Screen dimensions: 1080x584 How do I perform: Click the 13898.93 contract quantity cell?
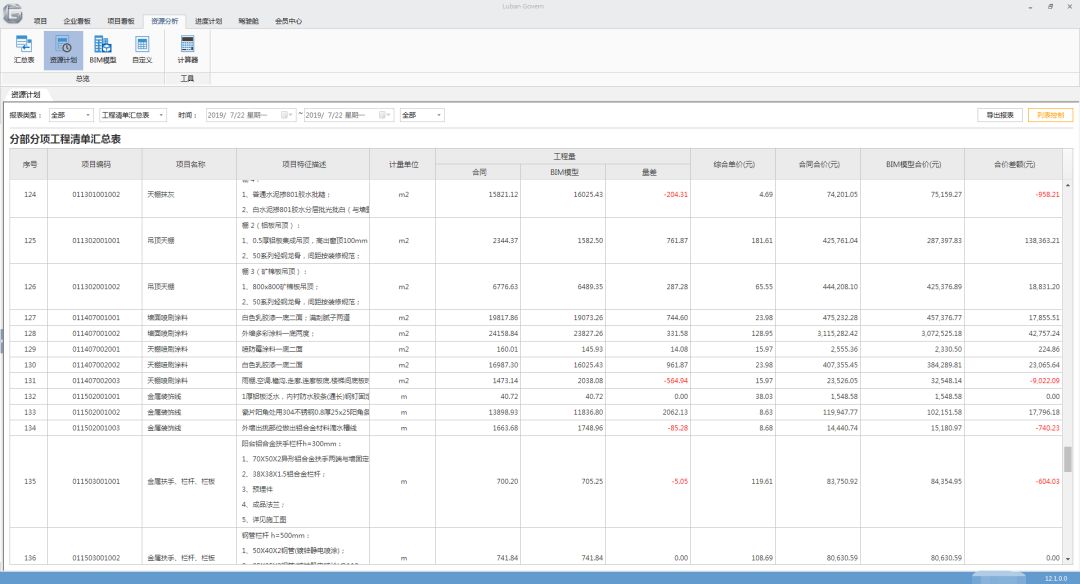479,413
